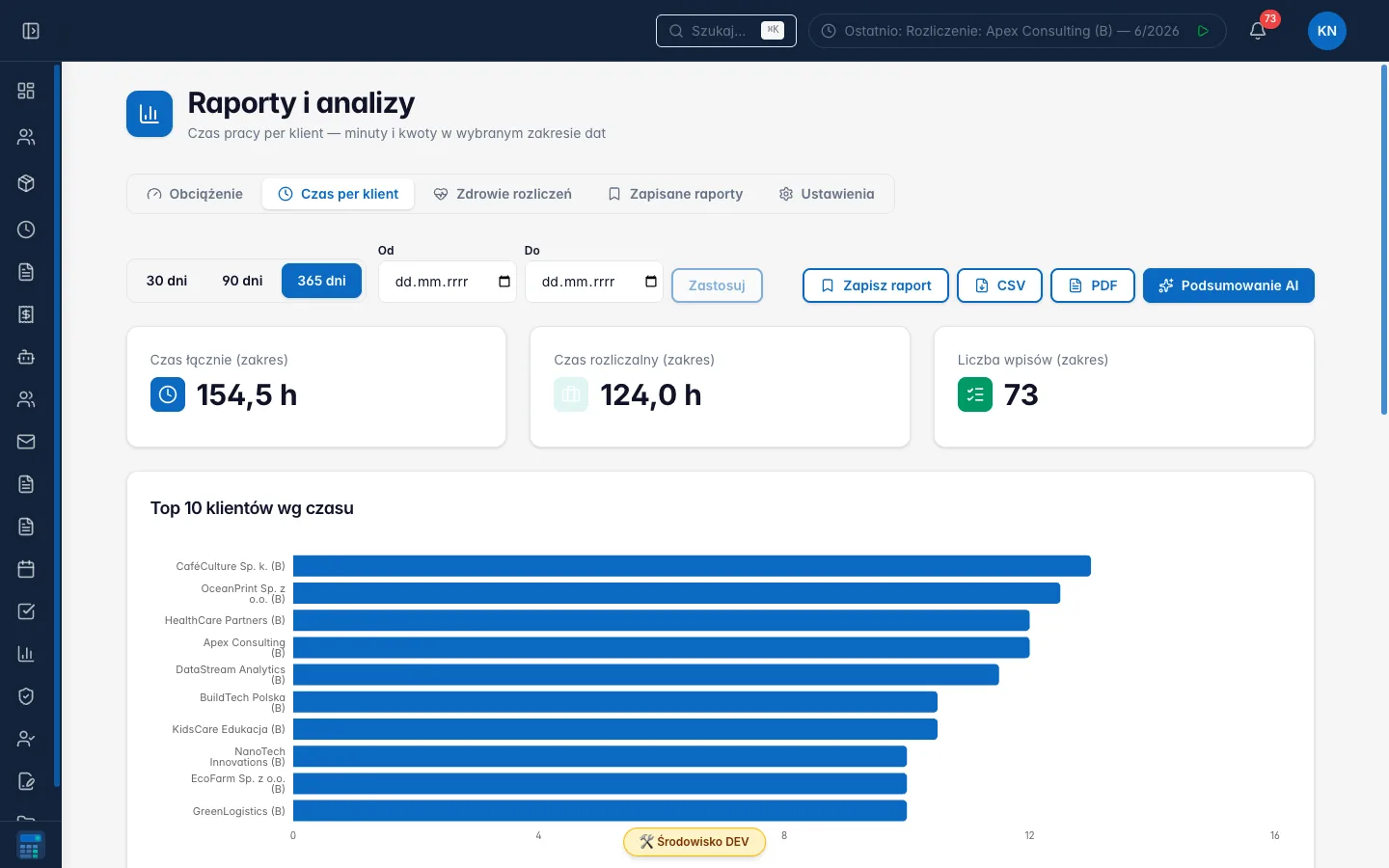Click the 154,5 h total time value
Image resolution: width=1389 pixels, height=868 pixels.
[x=247, y=395]
